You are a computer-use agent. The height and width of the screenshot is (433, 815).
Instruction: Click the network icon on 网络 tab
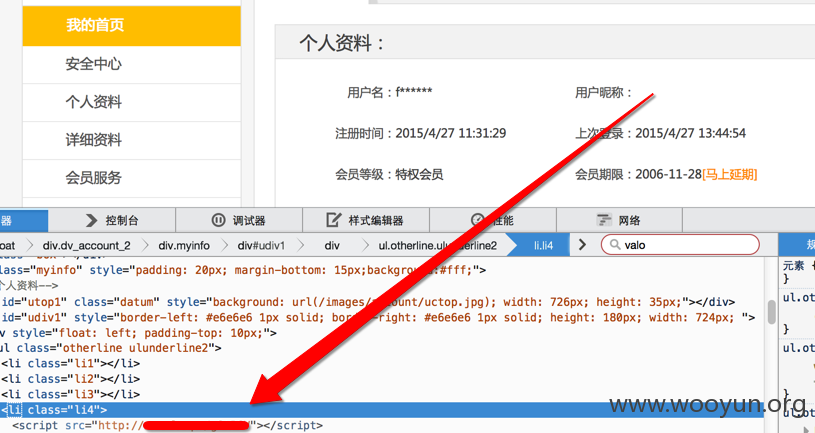pos(603,220)
